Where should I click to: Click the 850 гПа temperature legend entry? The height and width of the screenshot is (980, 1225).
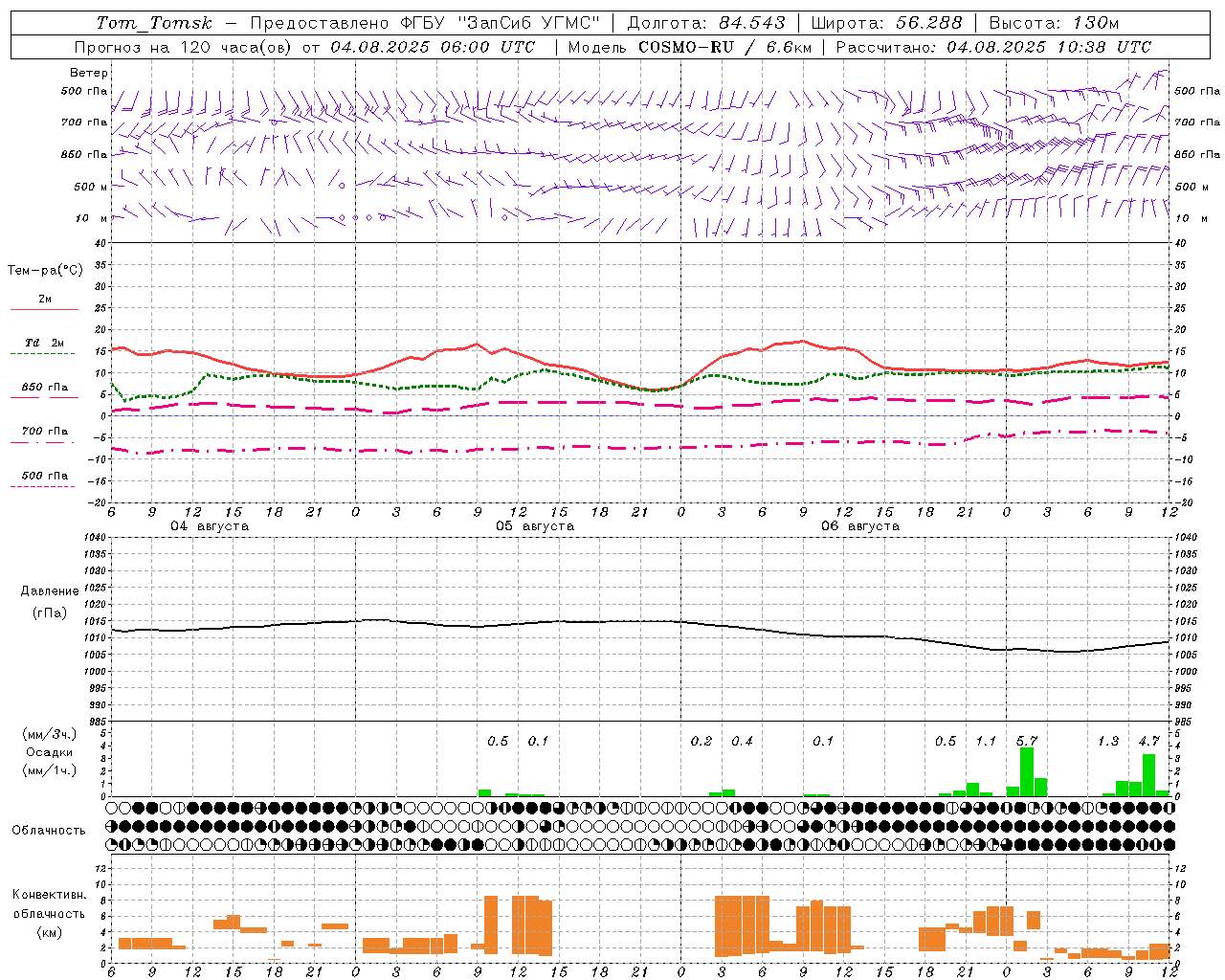tap(45, 388)
